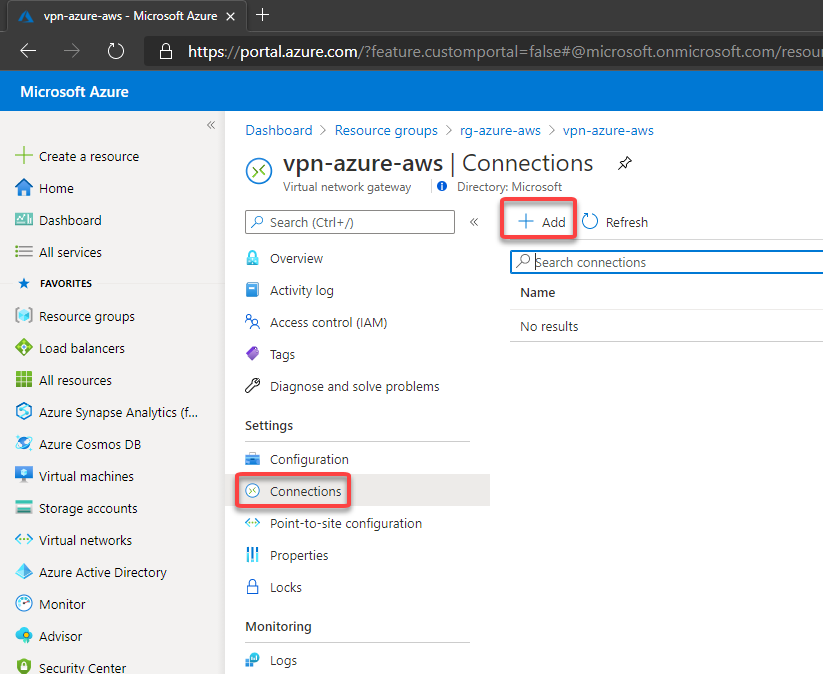Click the Diagnose and solve problems wrench icon
This screenshot has width=823, height=674.
252,386
